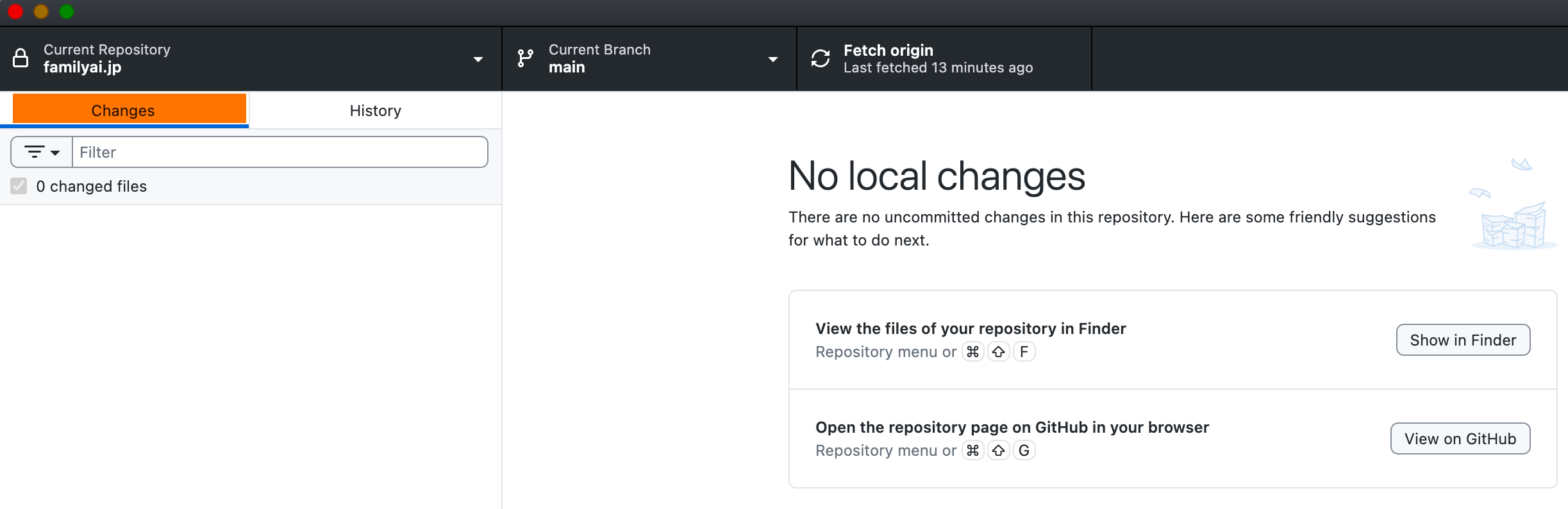Screen dimensions: 1568x509
Task: Click 'View the files of your repository in Finder'
Action: tap(971, 329)
